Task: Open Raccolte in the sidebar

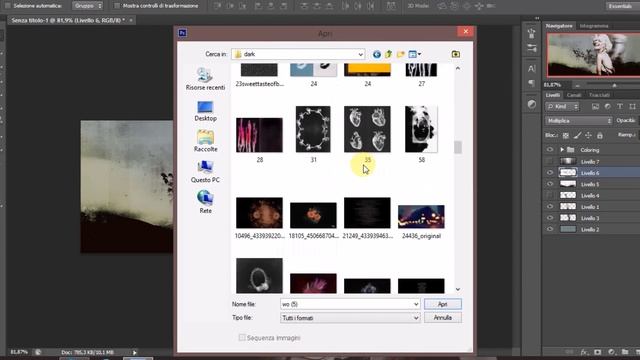Action: click(x=205, y=141)
